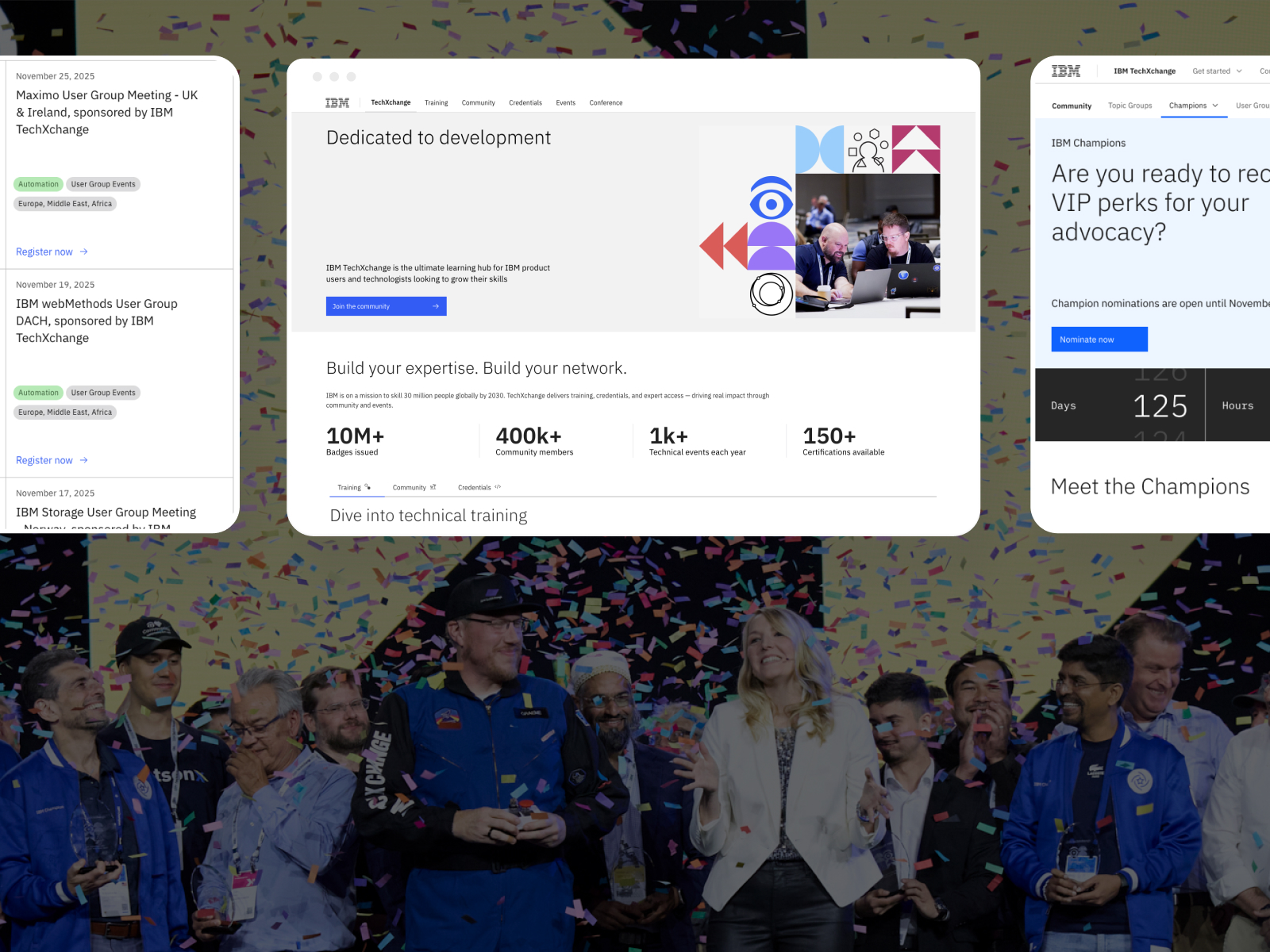This screenshot has height=952, width=1270.
Task: Click the Automation tag on the webMethods event
Action: [x=38, y=393]
